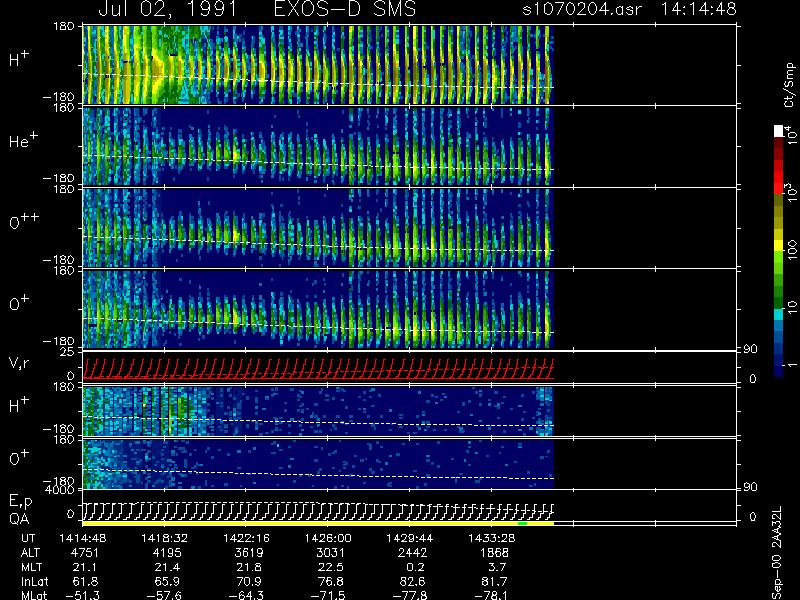Viewport: 800px width, 600px height.
Task: Click the 'O++' panel label
Action: click(x=24, y=221)
